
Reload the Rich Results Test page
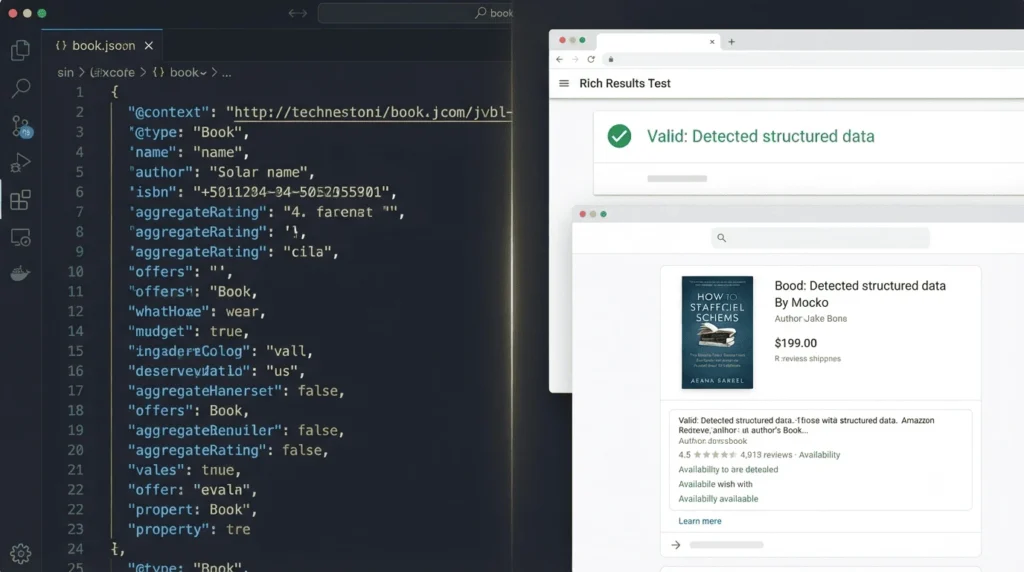coord(591,59)
